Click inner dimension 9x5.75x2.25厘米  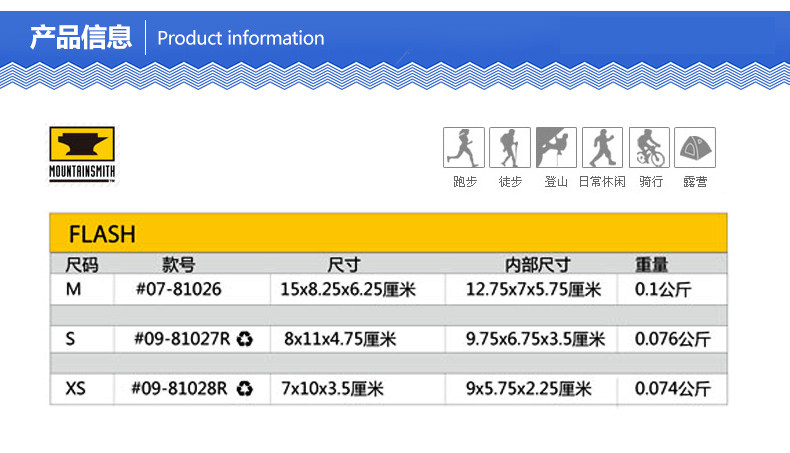click(529, 389)
